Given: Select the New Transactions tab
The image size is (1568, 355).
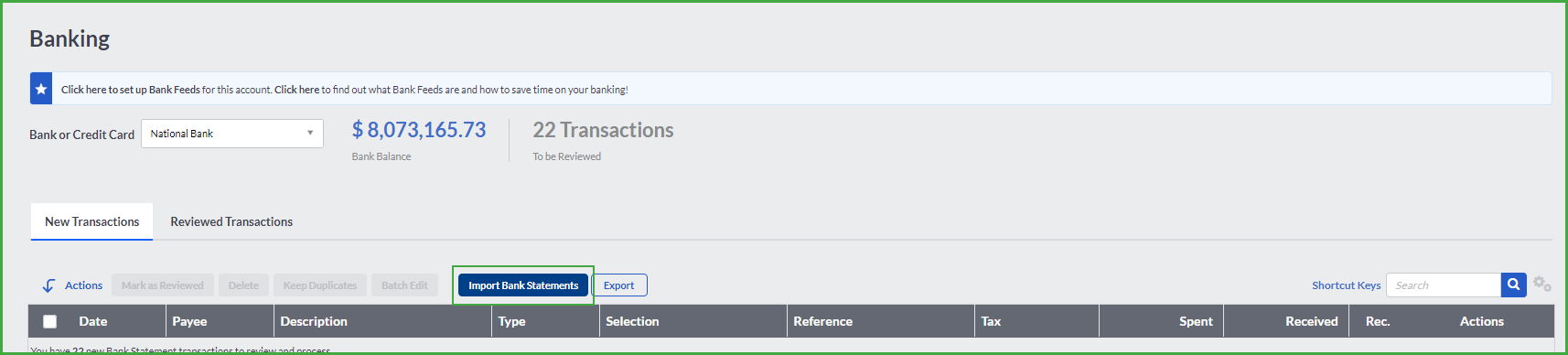Looking at the screenshot, I should 92,221.
